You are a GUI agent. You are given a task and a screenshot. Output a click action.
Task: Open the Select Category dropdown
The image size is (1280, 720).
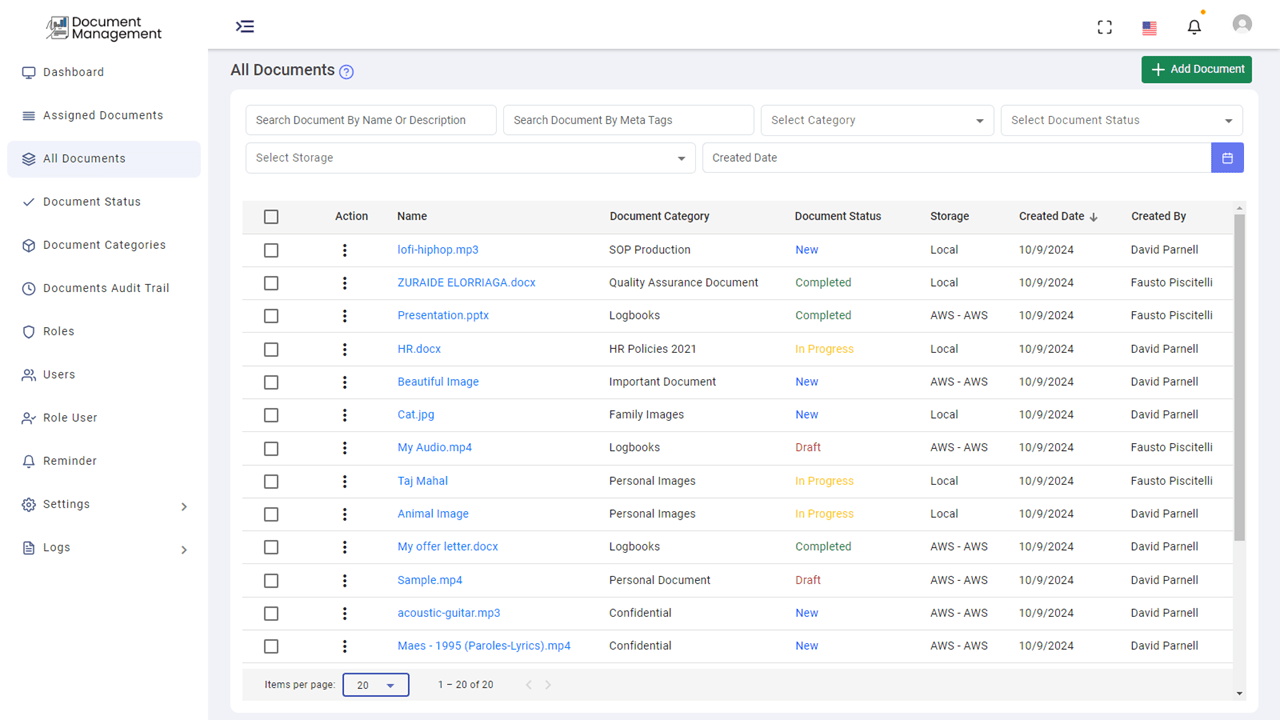tap(877, 120)
